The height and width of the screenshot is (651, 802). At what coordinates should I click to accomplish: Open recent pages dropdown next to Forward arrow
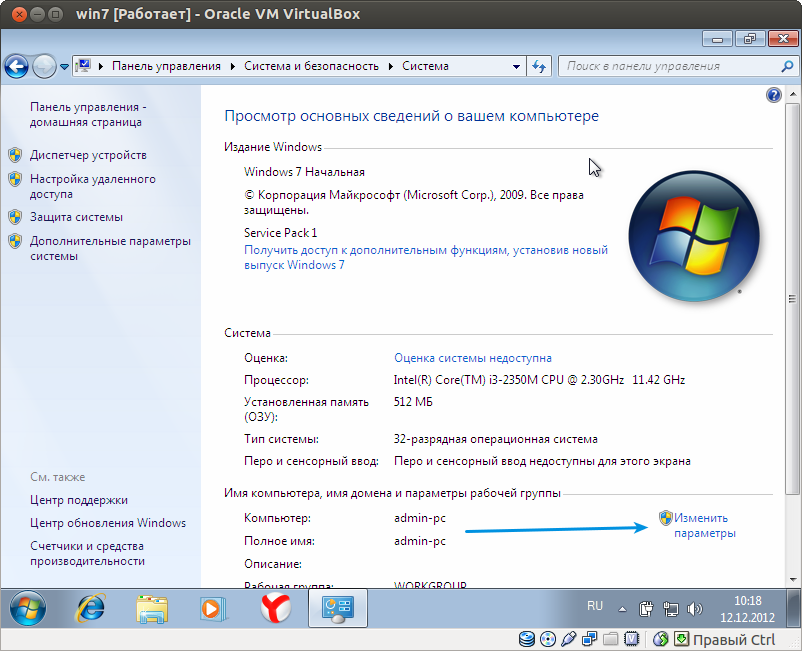(x=64, y=66)
